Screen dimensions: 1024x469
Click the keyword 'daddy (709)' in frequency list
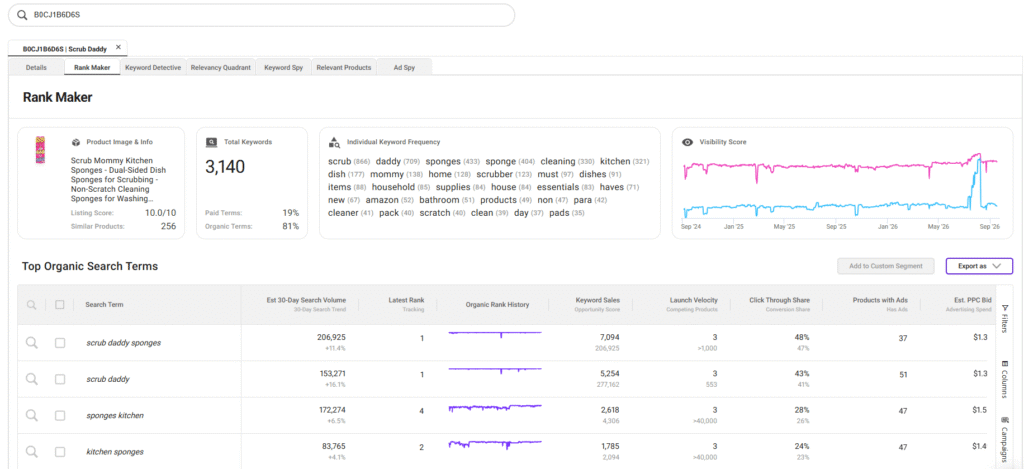click(x=398, y=161)
